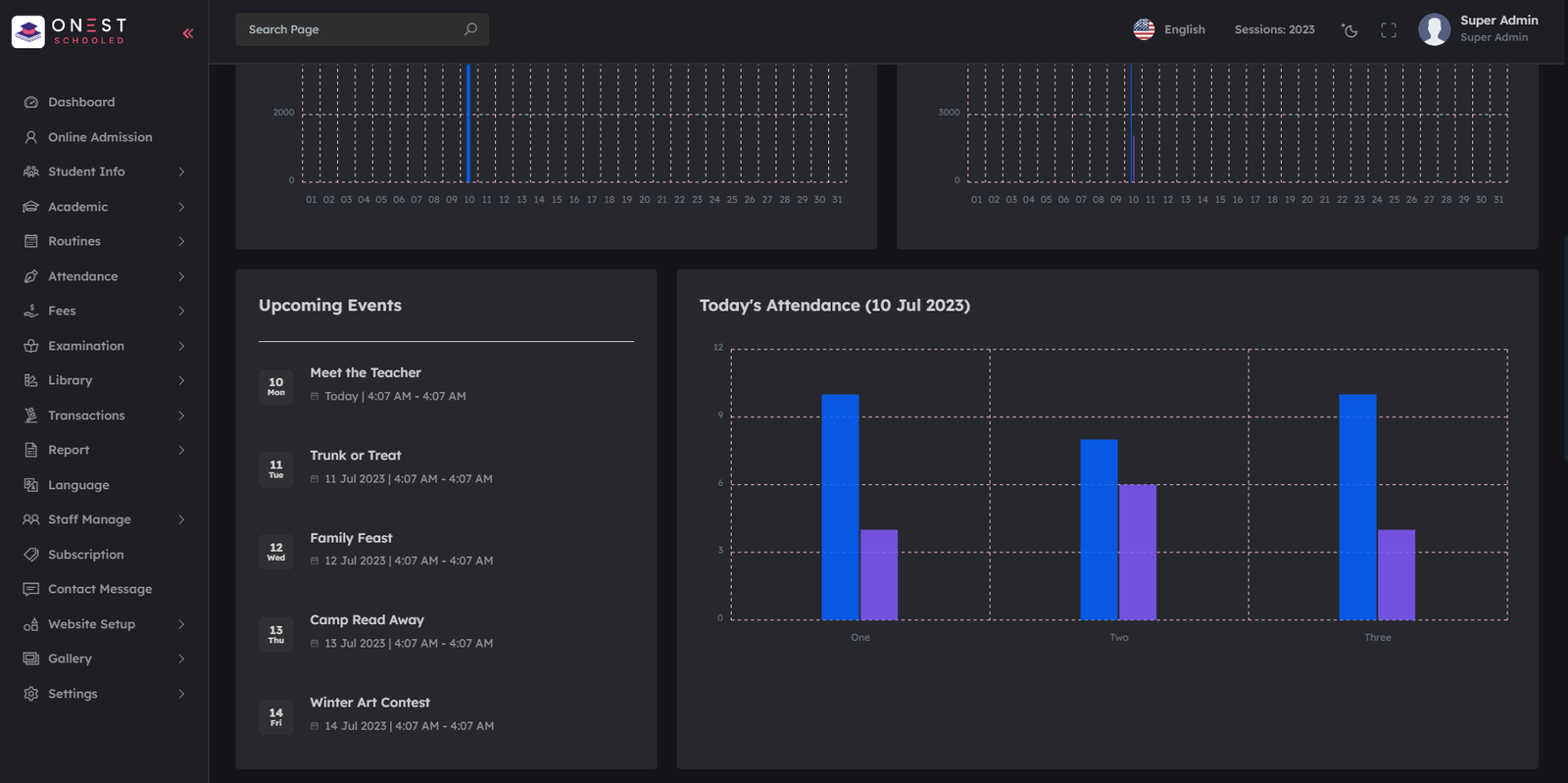Open the English language selector
This screenshot has width=1568, height=783.
(x=1169, y=29)
